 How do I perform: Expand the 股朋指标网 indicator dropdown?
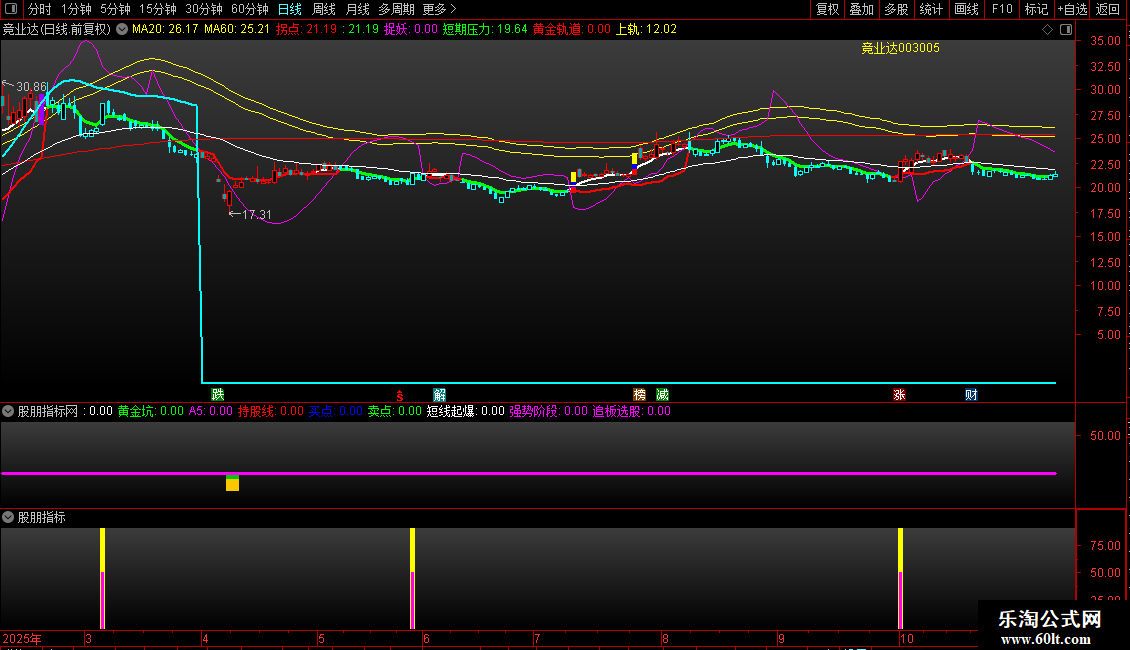(x=8, y=411)
